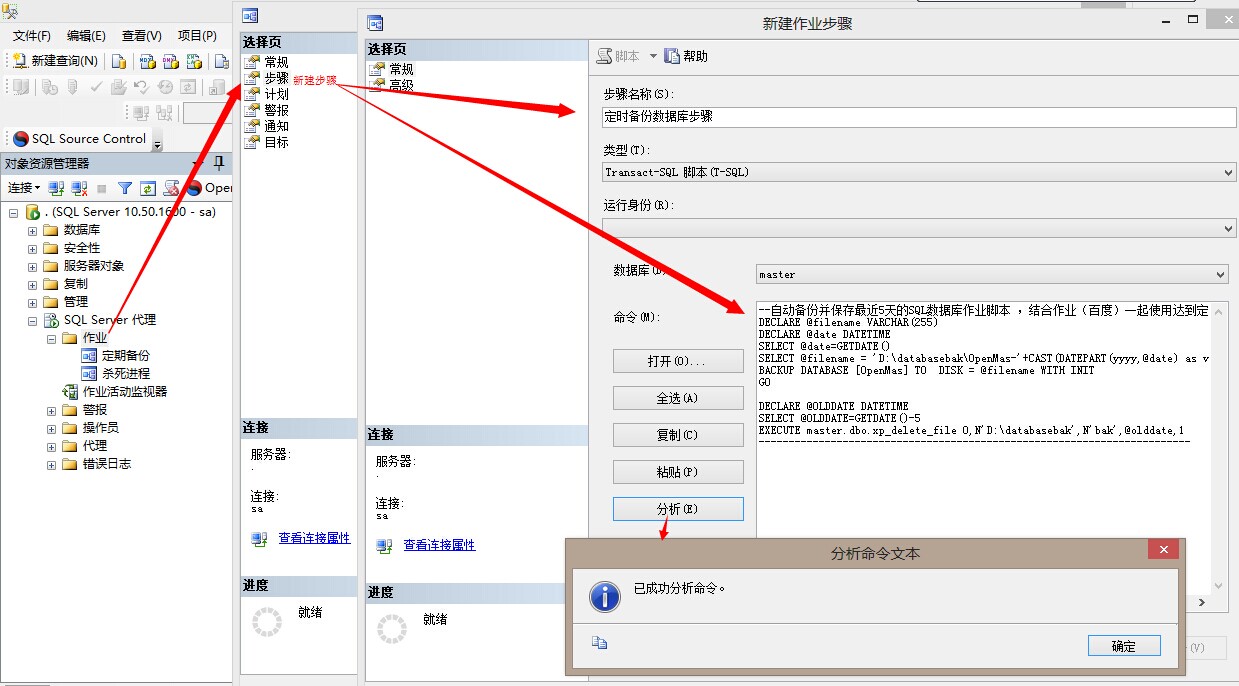
Task: Expand the 服务器对象 folder
Action: click(32, 266)
